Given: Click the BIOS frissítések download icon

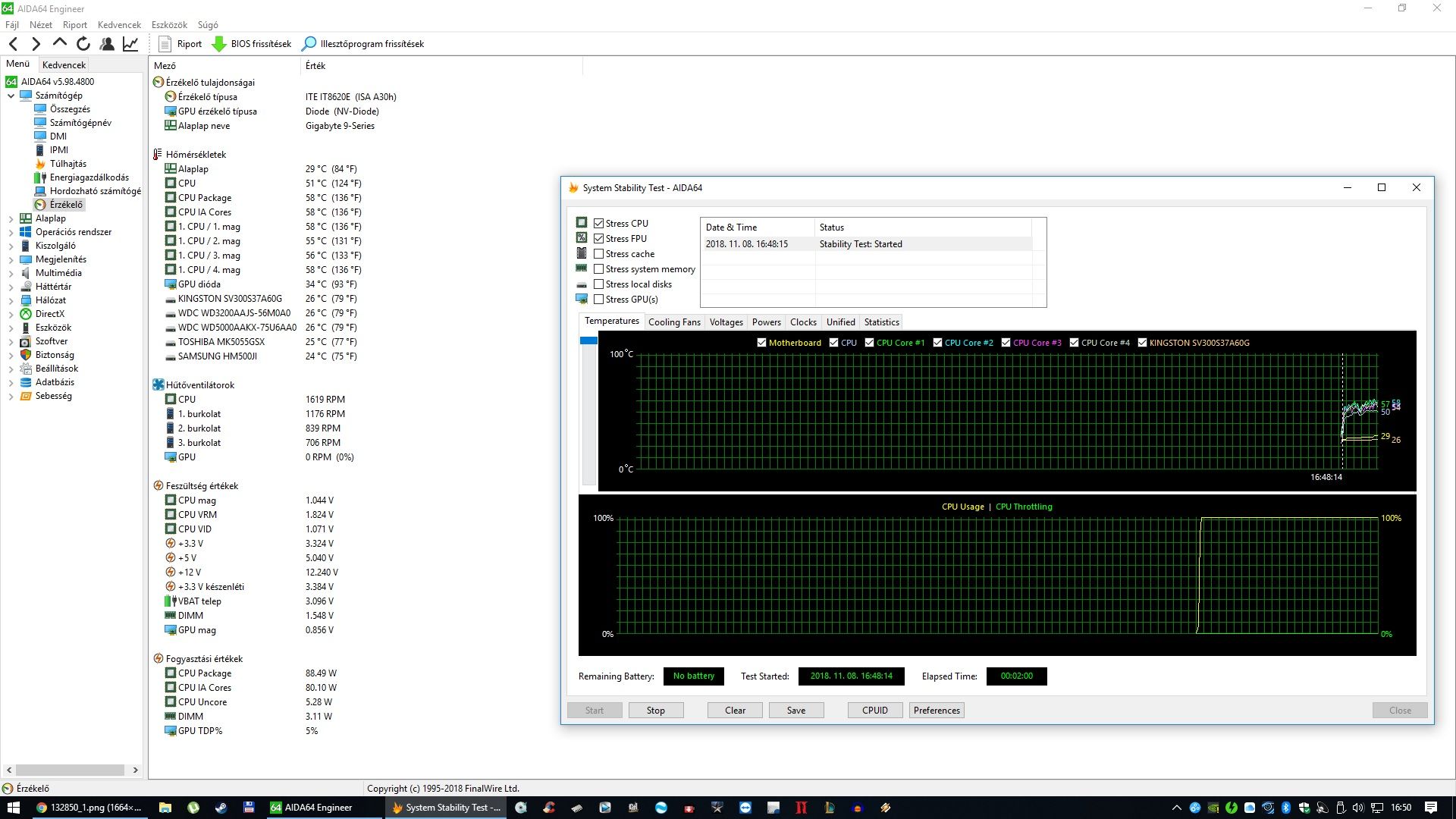Looking at the screenshot, I should [x=218, y=44].
